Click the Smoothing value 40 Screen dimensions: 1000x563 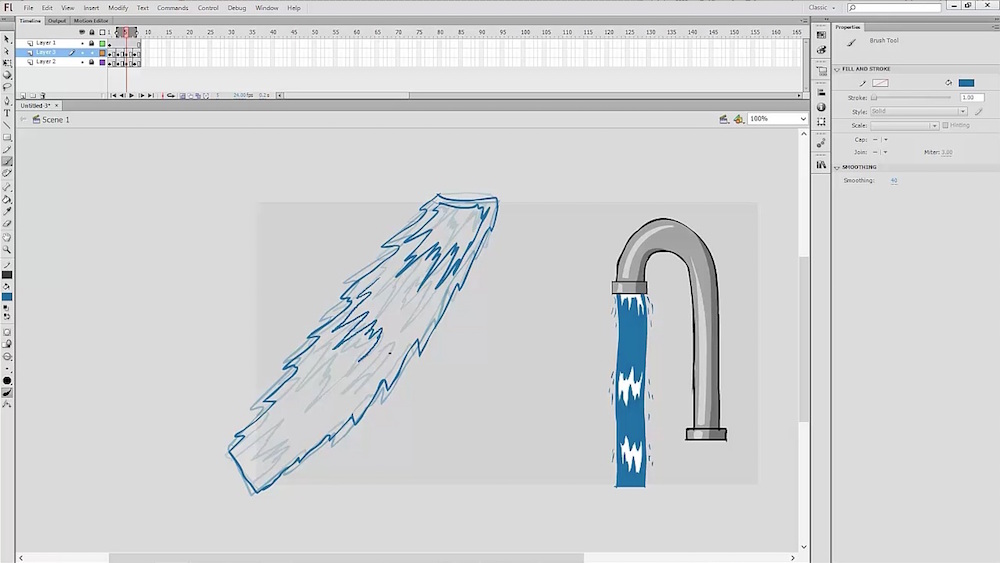point(894,181)
